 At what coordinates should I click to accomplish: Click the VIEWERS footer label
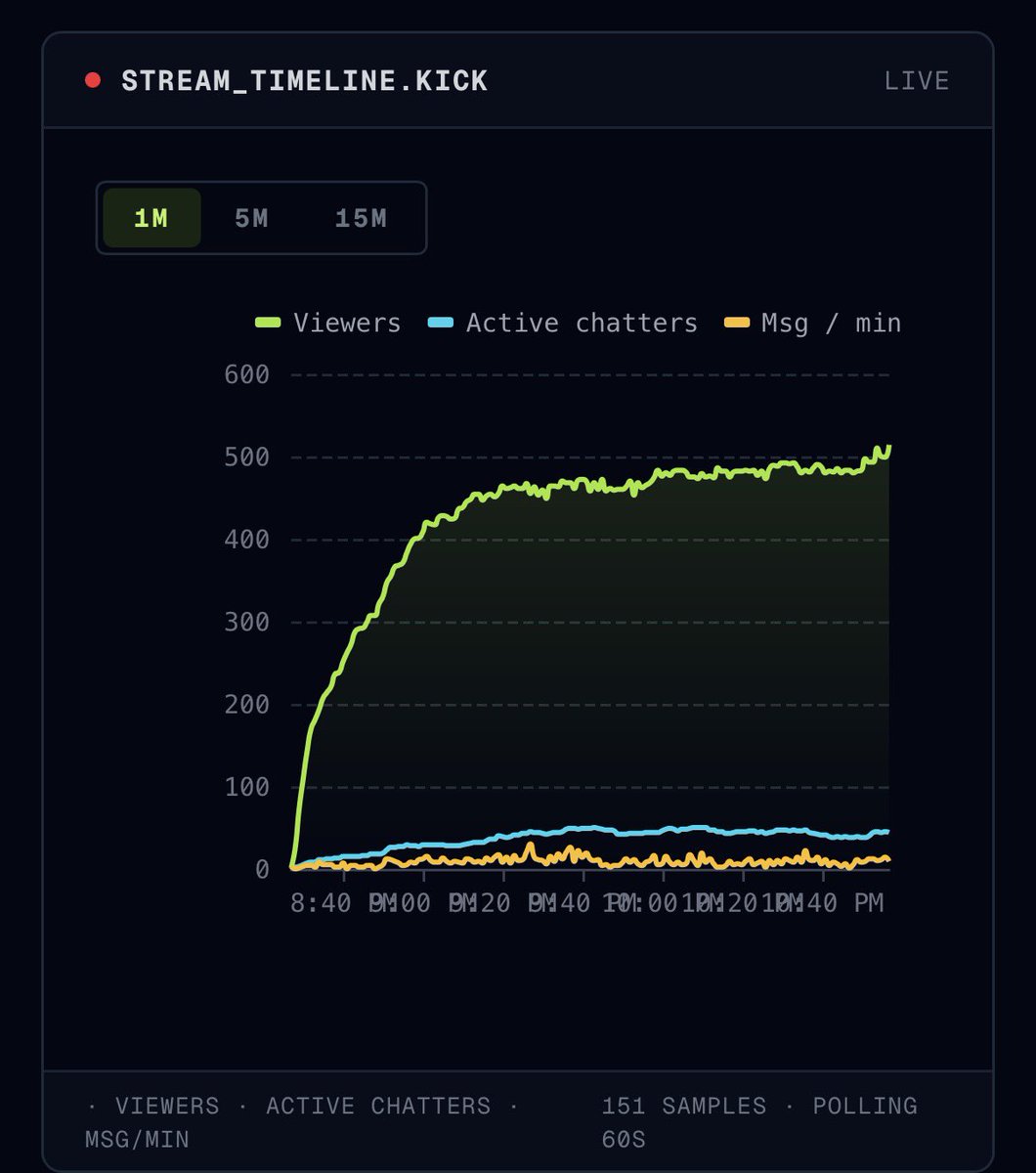[x=167, y=1106]
